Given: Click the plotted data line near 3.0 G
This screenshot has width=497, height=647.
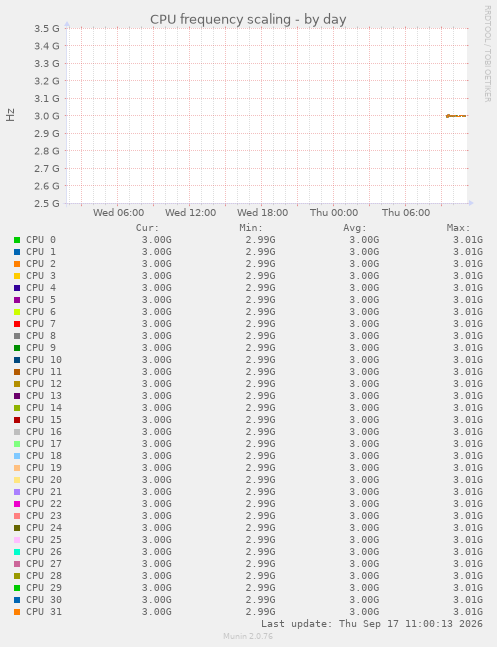Looking at the screenshot, I should click(456, 116).
